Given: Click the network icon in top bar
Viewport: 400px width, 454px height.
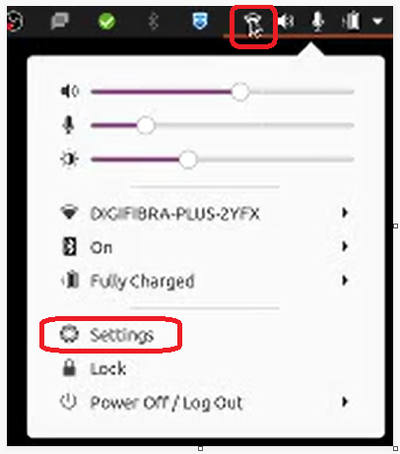Looking at the screenshot, I should pos(254,25).
